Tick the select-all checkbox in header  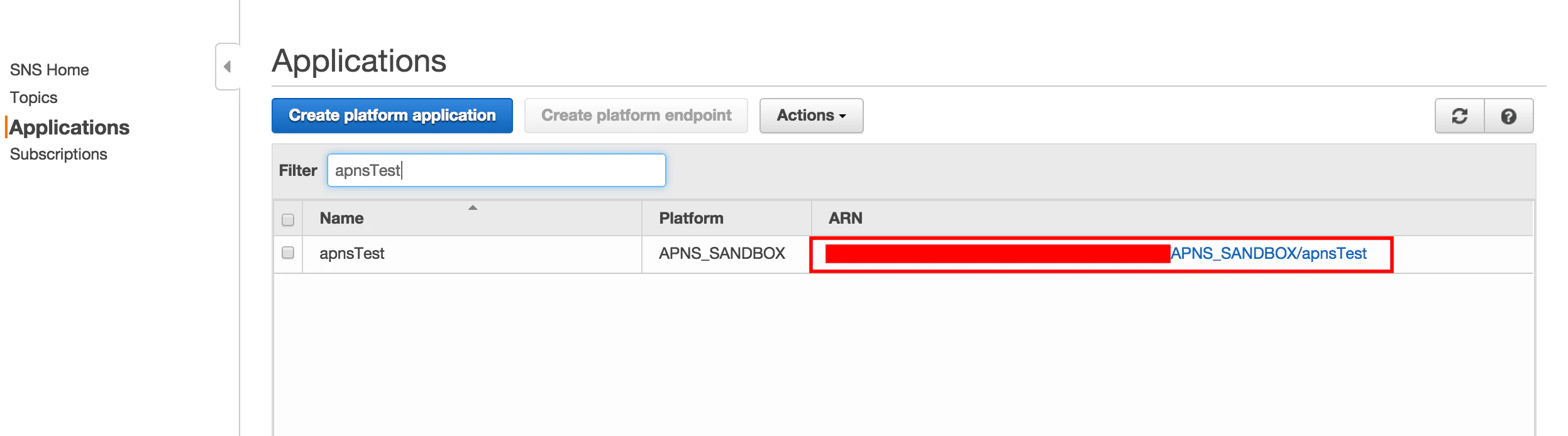pyautogui.click(x=288, y=219)
